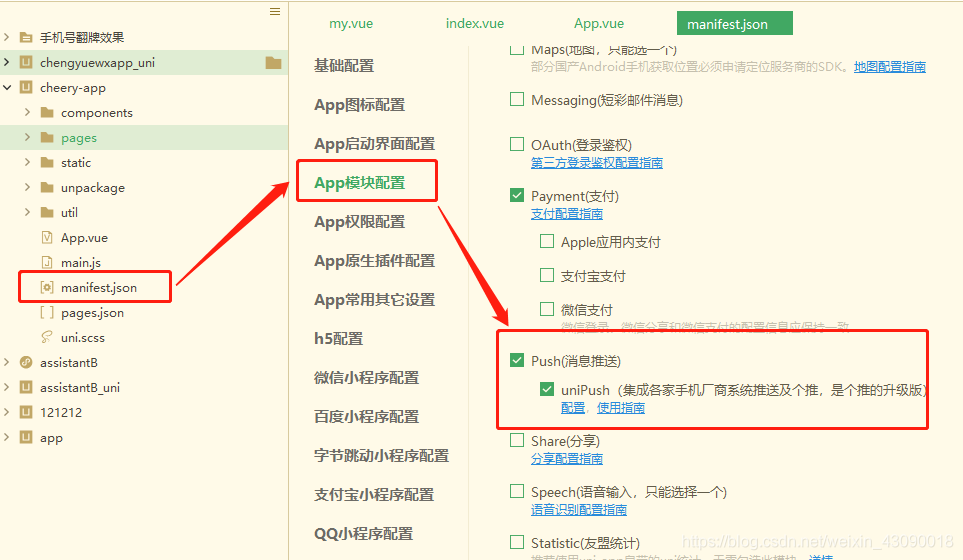
Task: Open the 分享配置指南 link
Action: 566,458
